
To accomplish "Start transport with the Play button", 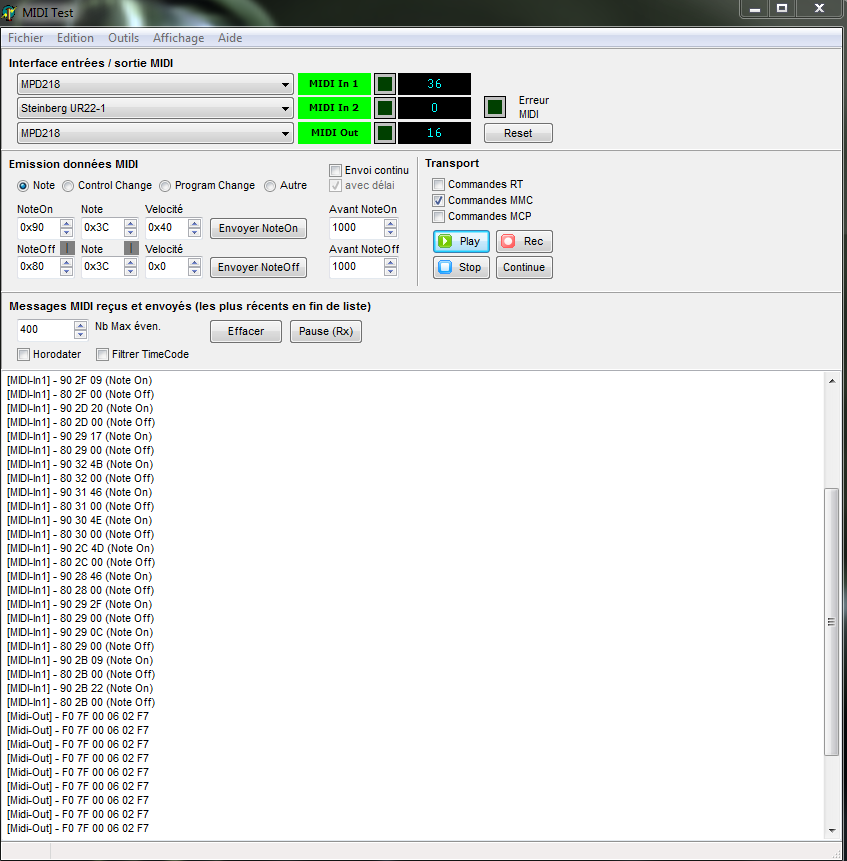I will 461,242.
